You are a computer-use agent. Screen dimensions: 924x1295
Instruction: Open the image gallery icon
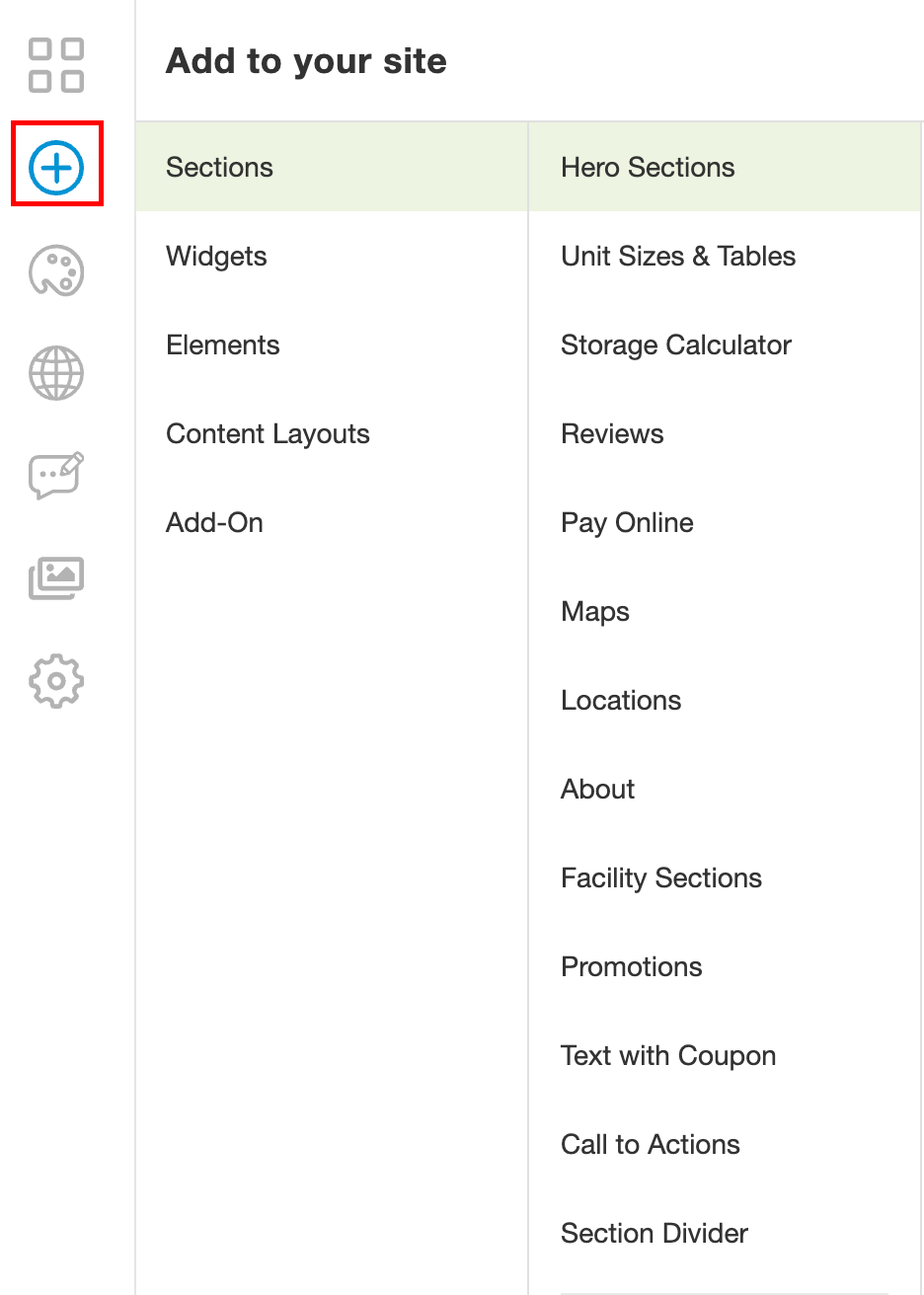tap(56, 578)
